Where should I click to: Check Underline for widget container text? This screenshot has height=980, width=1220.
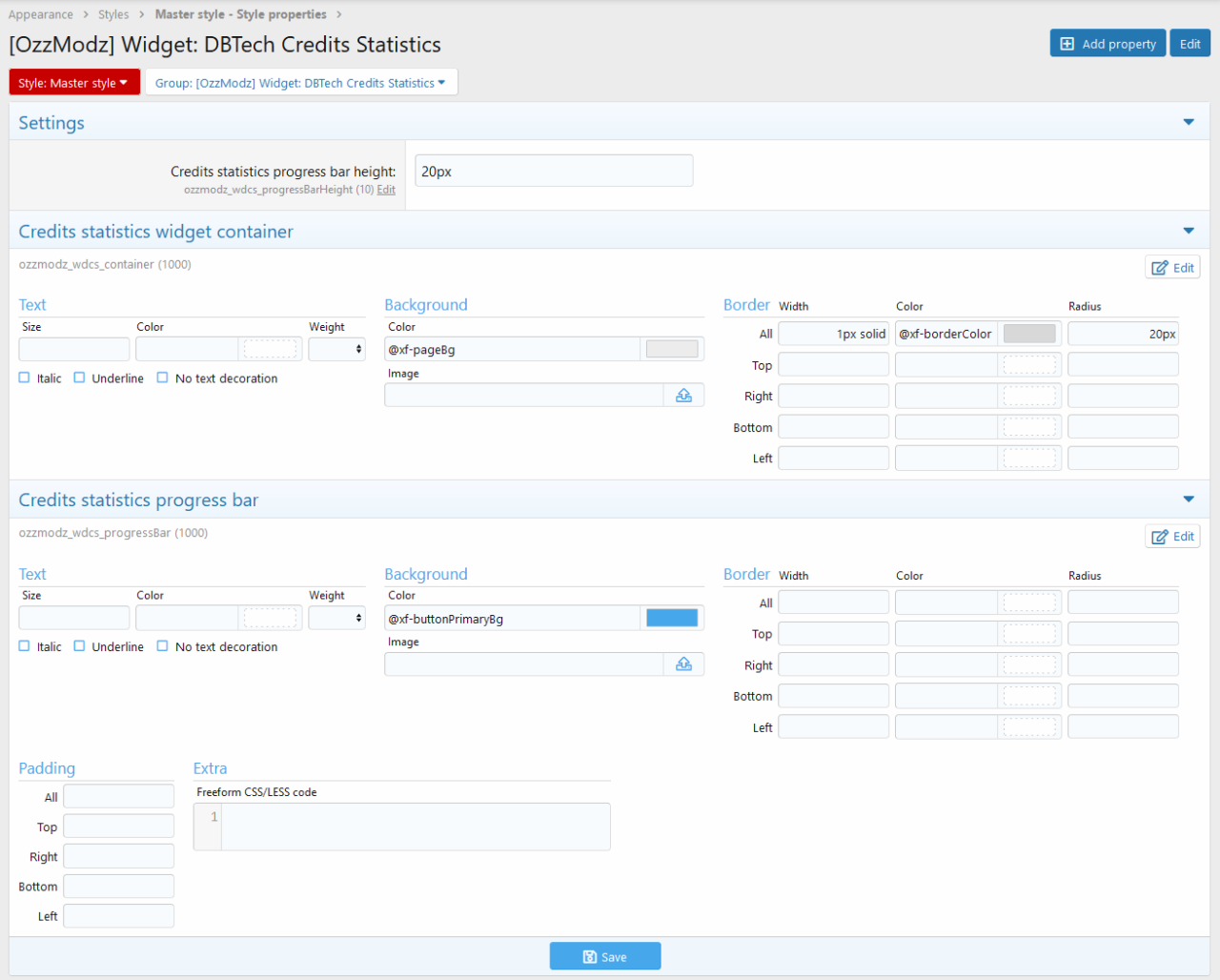point(80,378)
